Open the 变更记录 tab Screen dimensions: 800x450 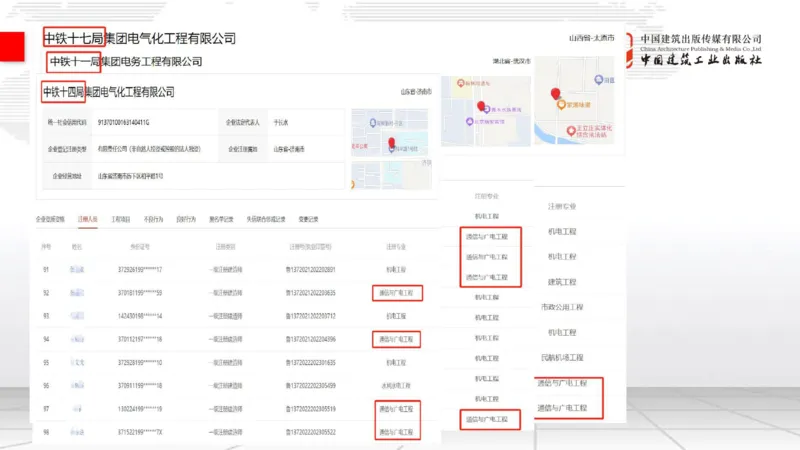[x=308, y=219]
